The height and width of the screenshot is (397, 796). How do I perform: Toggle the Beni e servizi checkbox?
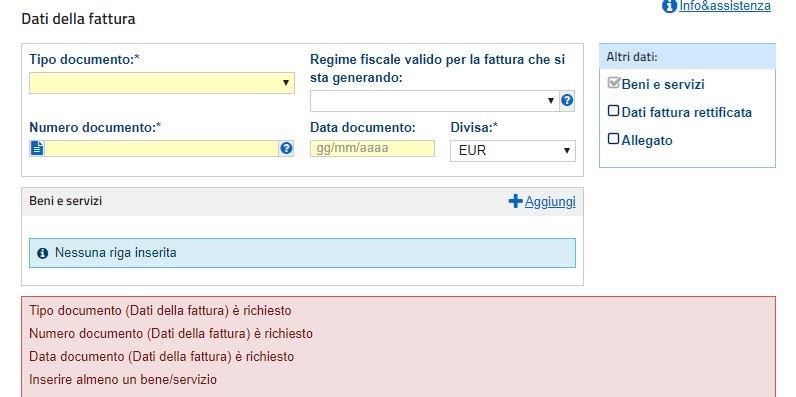[x=613, y=84]
